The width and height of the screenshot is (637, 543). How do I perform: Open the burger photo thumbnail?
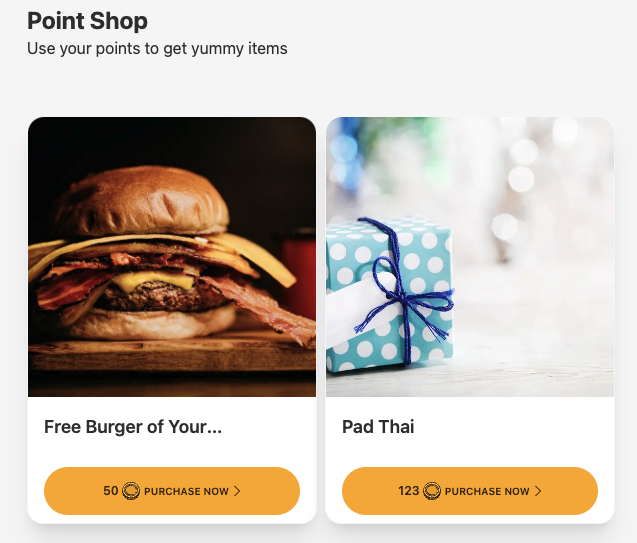click(x=172, y=257)
